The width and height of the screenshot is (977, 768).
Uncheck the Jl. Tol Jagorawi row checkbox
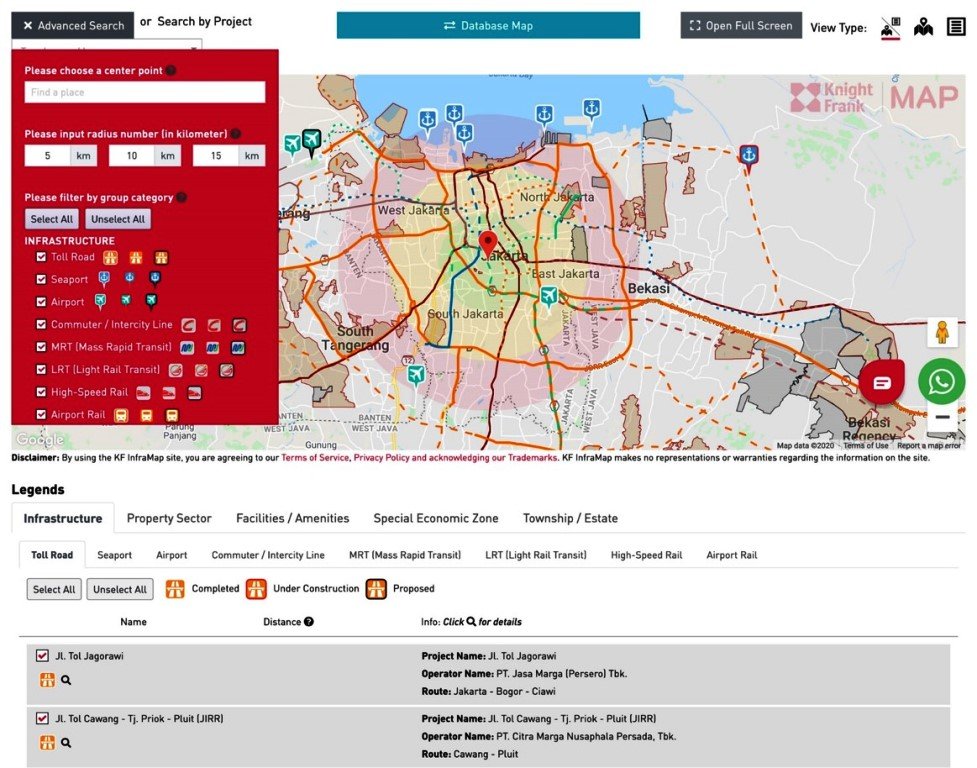[42, 655]
